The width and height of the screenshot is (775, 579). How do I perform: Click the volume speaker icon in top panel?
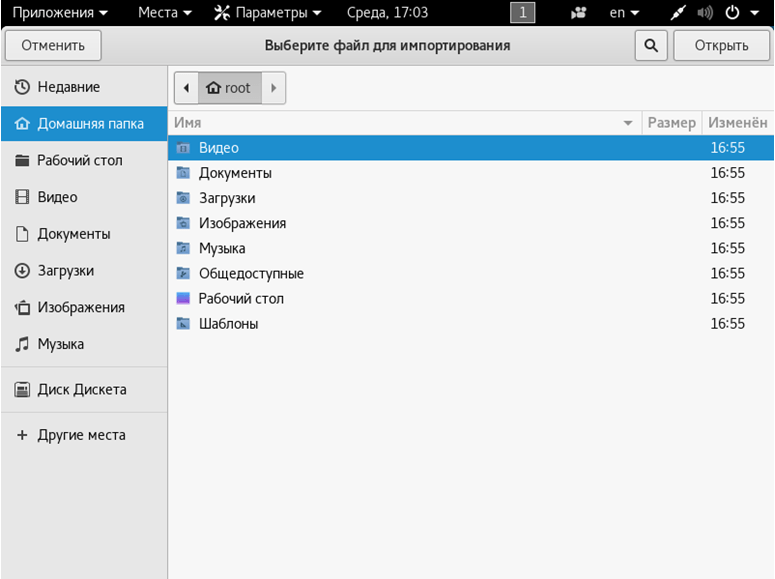point(705,13)
